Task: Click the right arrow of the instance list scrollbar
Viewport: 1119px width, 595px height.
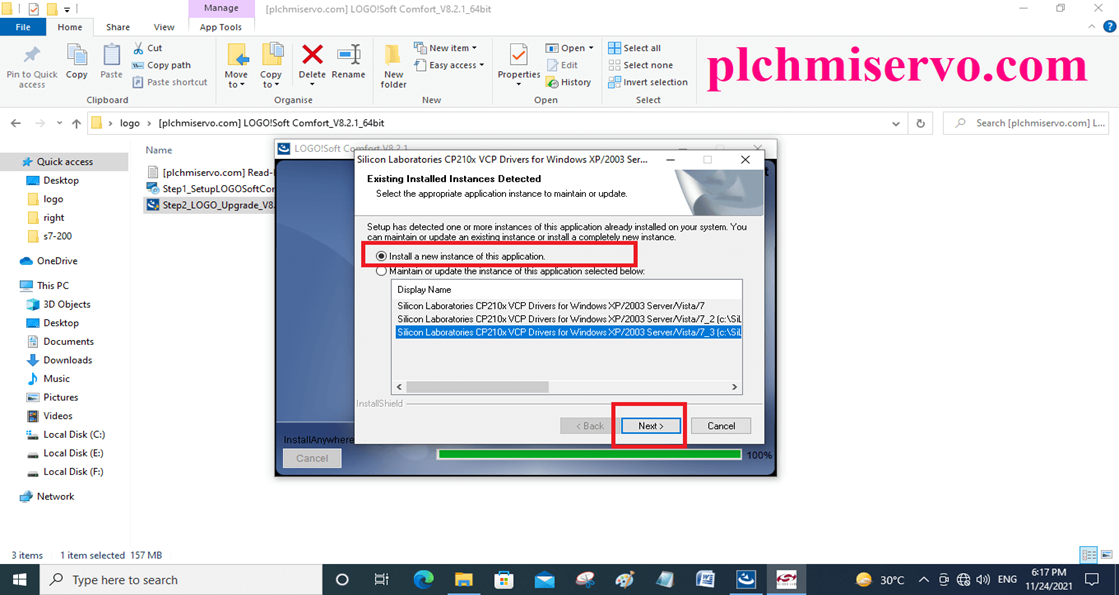Action: (734, 387)
